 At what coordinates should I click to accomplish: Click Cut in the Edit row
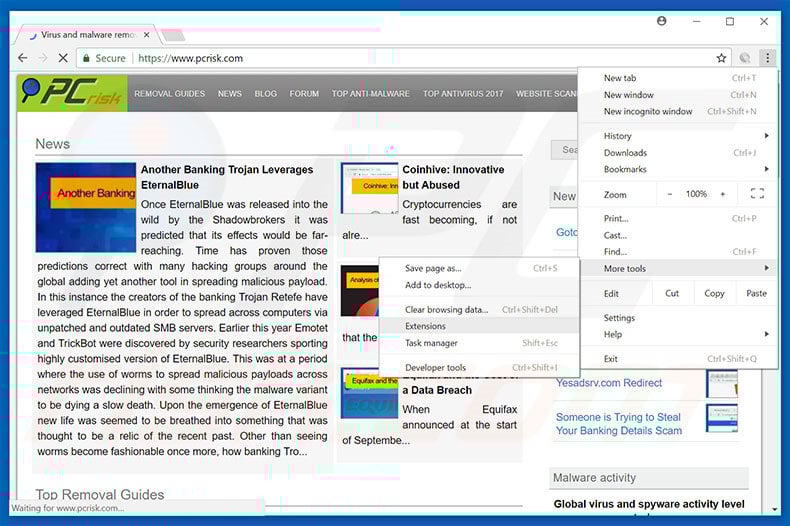[672, 293]
